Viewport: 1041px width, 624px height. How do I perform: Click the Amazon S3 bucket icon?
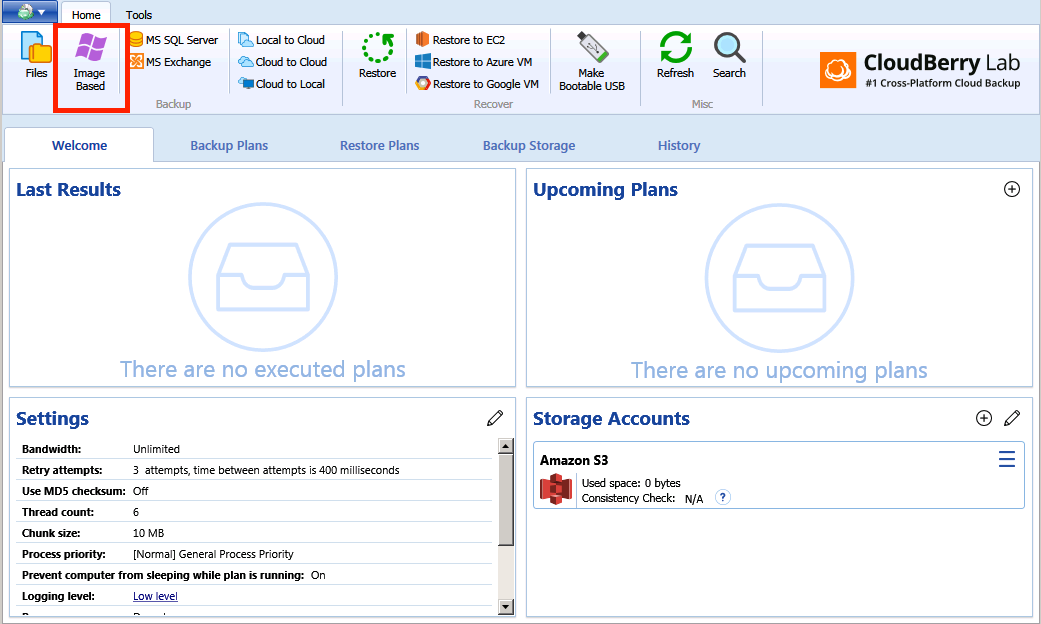point(556,489)
